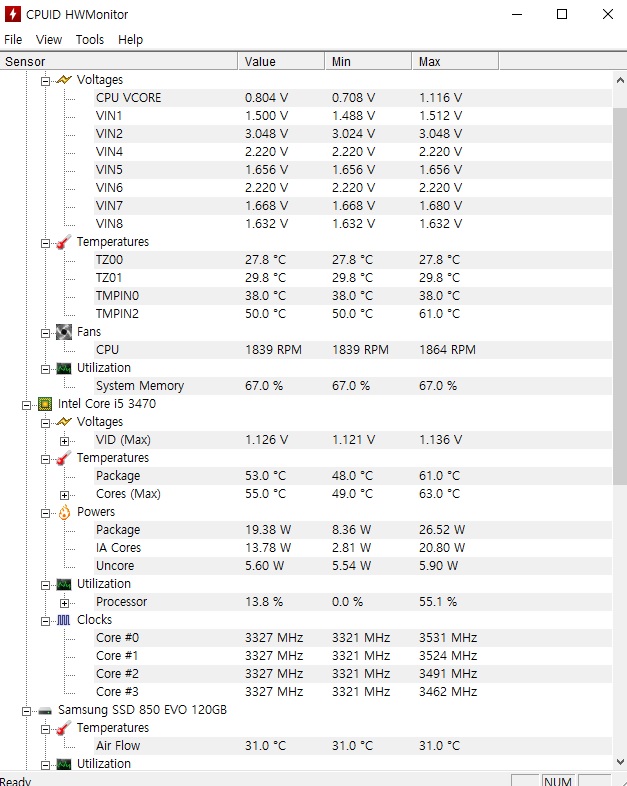Click the Voltages lightning icon under motherboard
627x786 pixels.
(x=64, y=79)
